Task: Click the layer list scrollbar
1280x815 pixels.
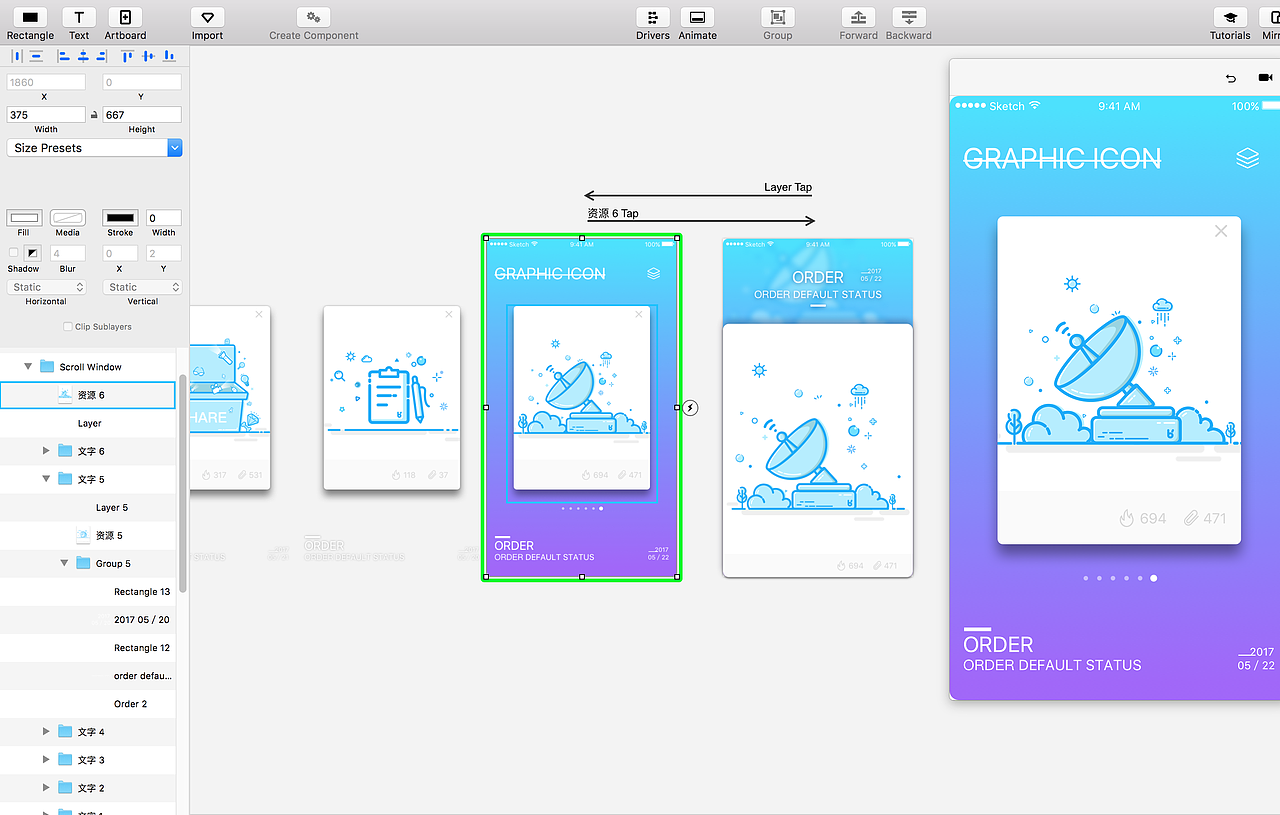Action: [x=182, y=485]
